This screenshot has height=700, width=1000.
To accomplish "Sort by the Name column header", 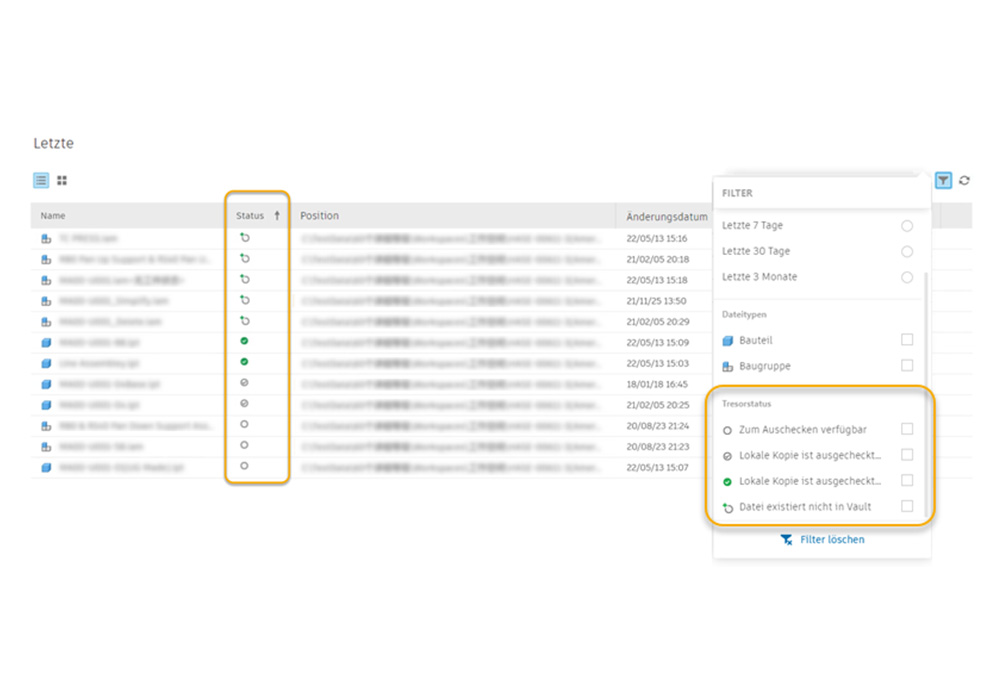I will click(x=53, y=216).
